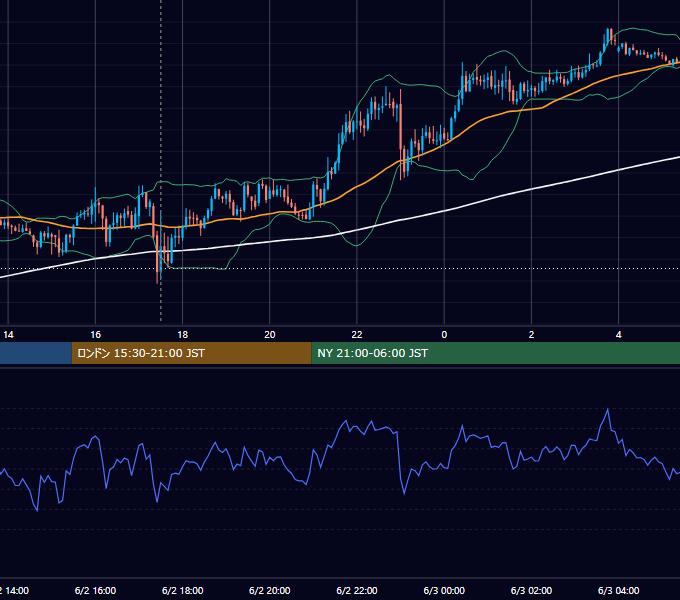Click the oscillator peak near 6/3 04:00
Image resolution: width=680 pixels, height=600 pixels.
[x=608, y=409]
